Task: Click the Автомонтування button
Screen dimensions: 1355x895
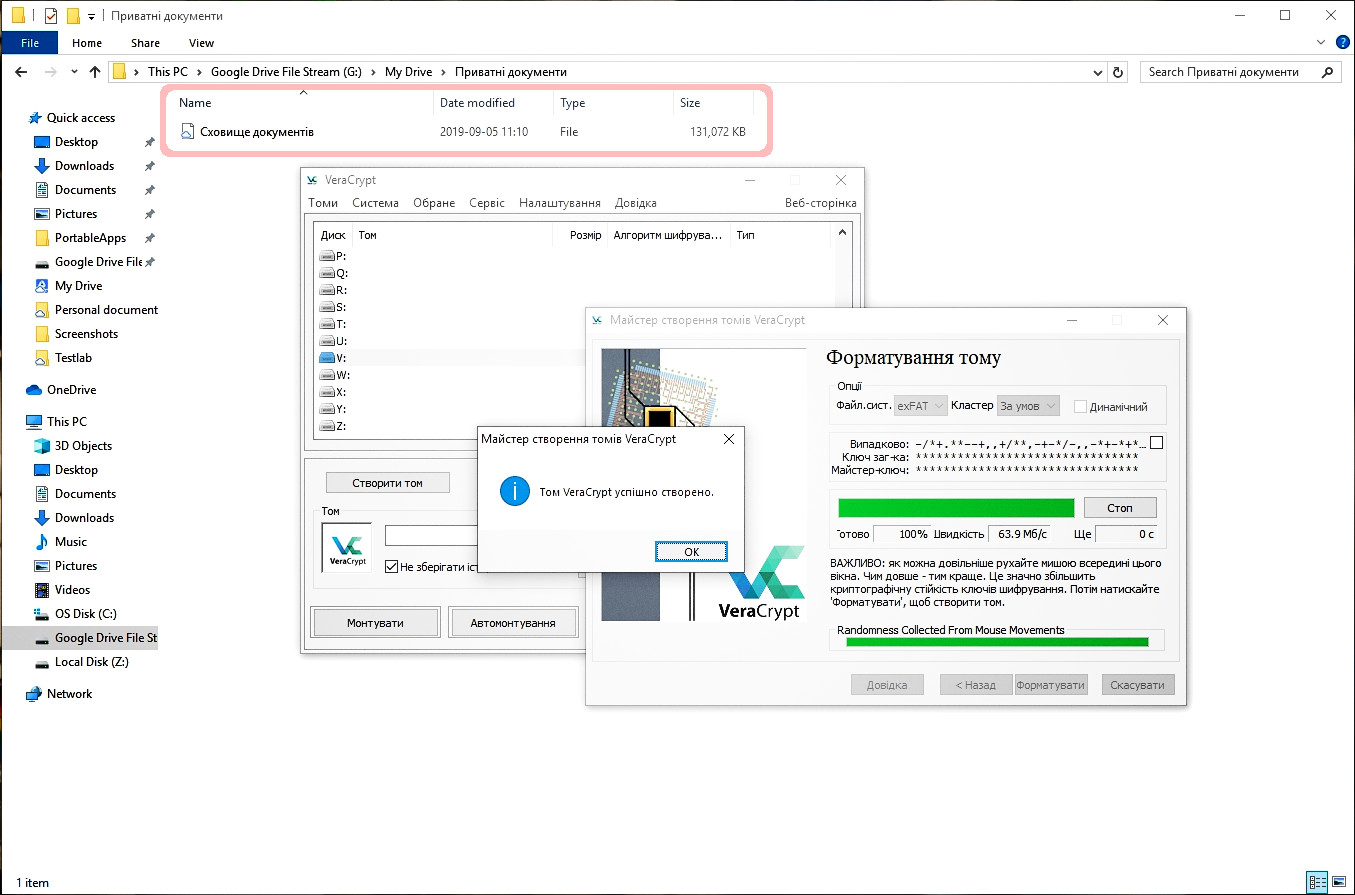Action: point(513,623)
